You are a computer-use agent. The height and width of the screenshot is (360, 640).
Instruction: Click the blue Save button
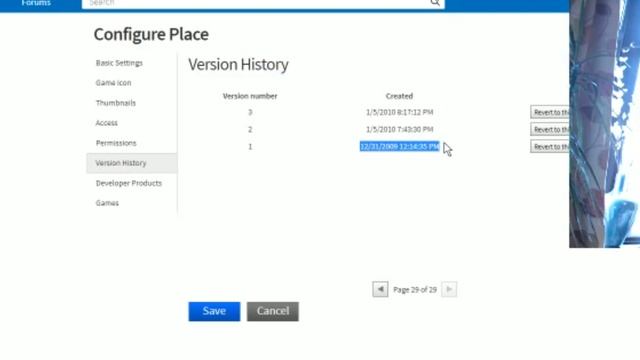click(x=214, y=311)
